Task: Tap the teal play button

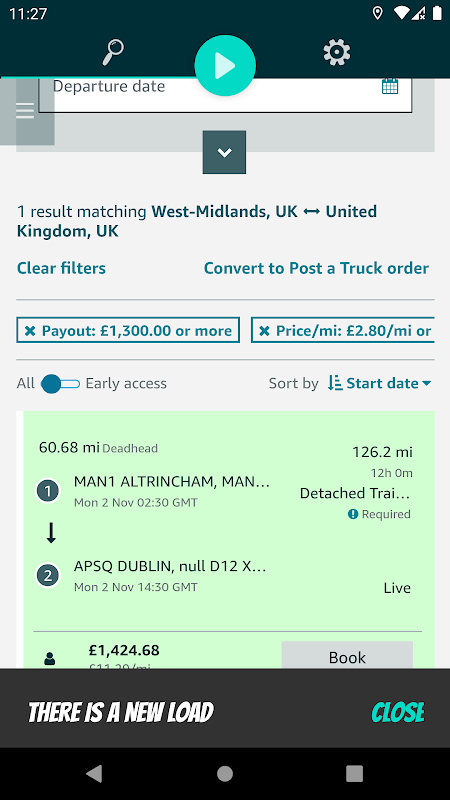Action: pos(224,66)
